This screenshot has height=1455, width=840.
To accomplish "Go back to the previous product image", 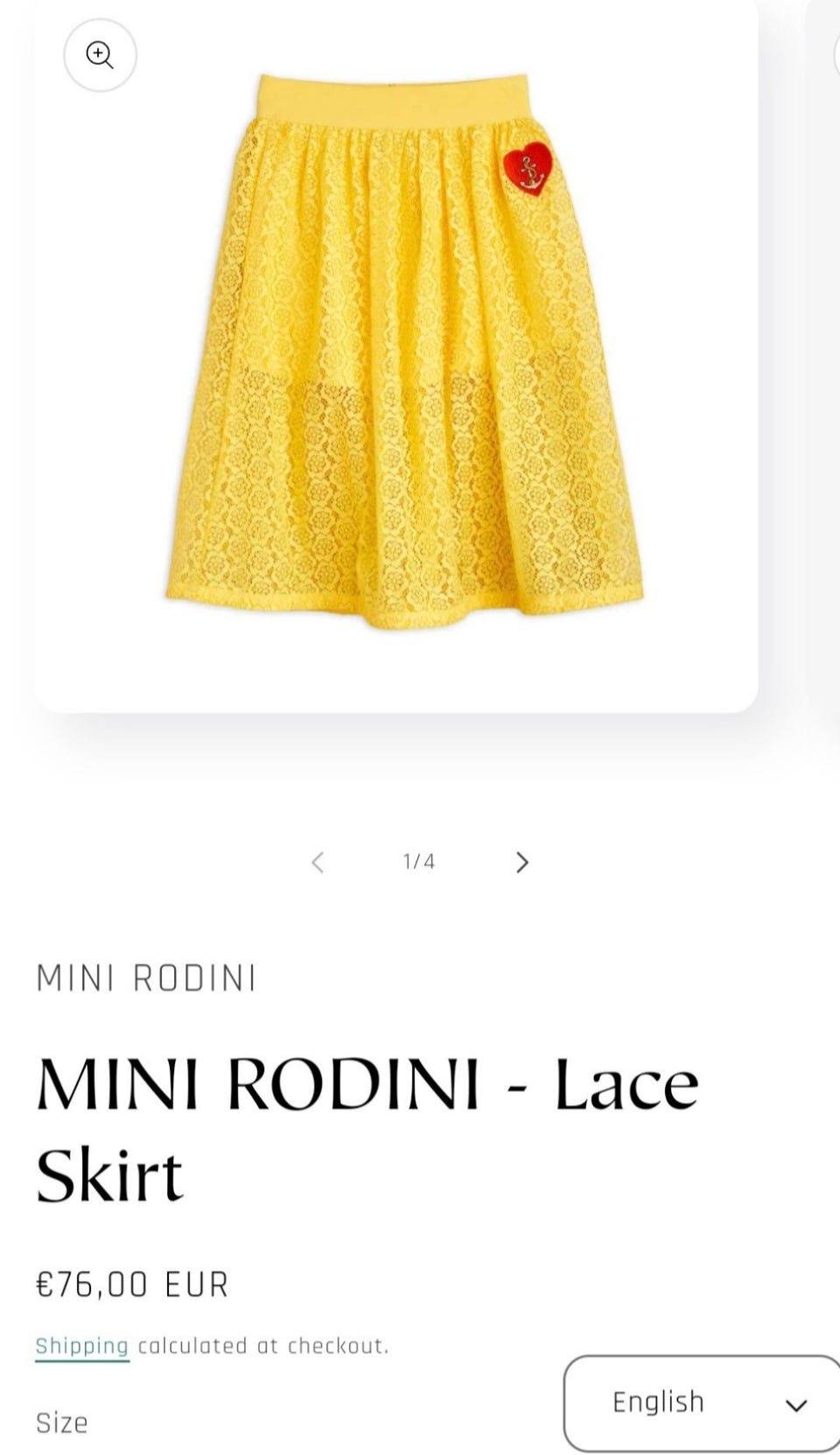I will click(x=318, y=863).
